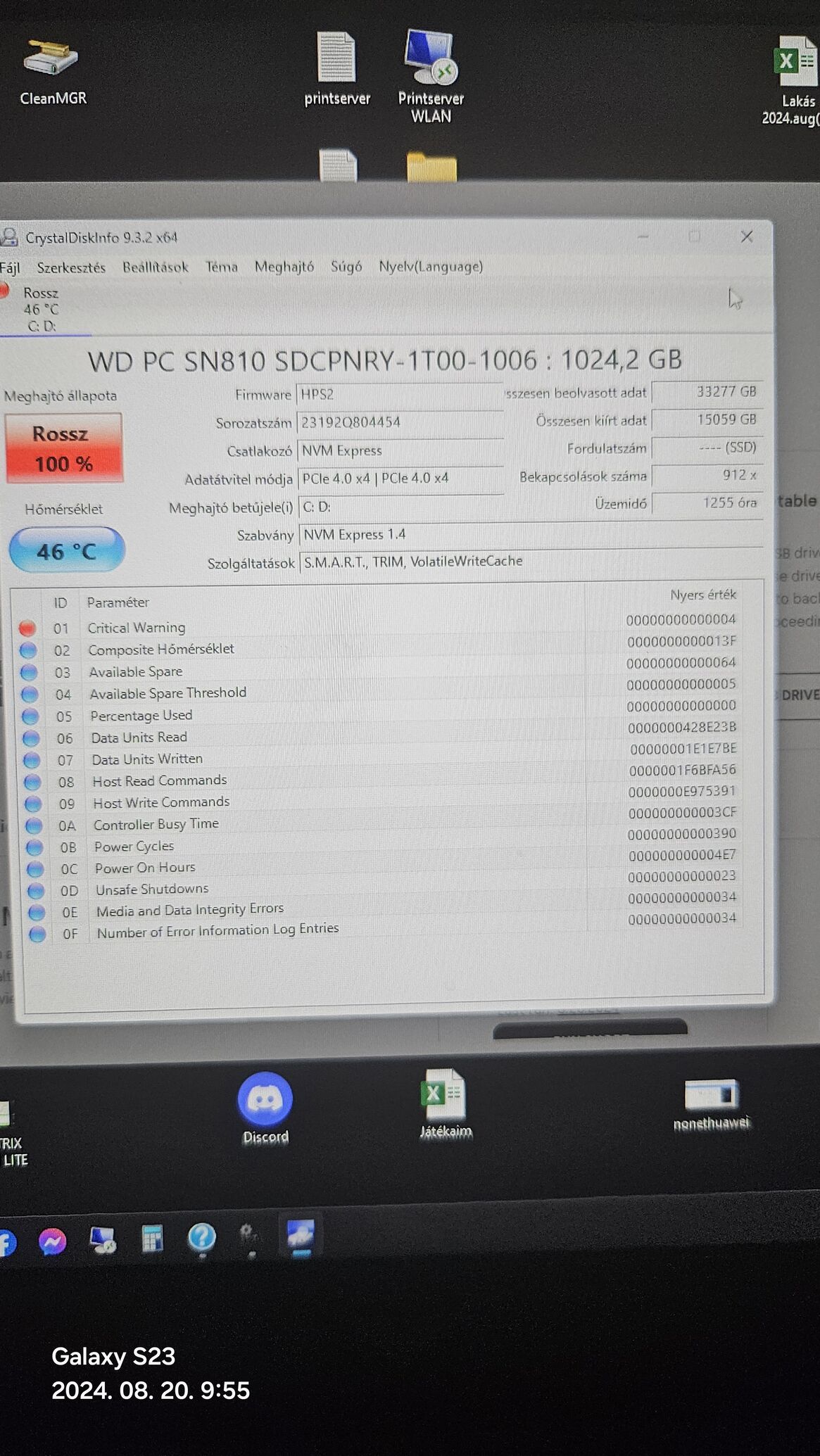
Task: Open the Téma menu
Action: click(x=221, y=267)
